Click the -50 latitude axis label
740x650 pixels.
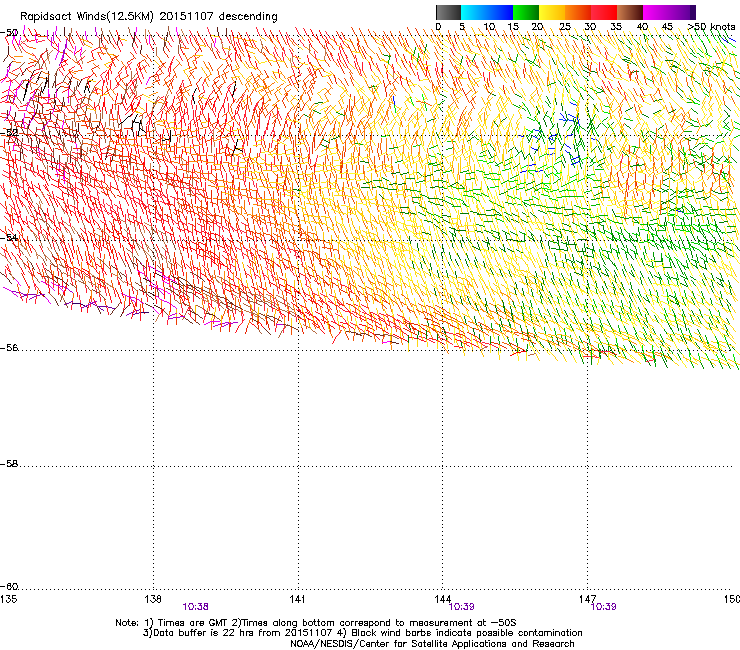click(x=9, y=33)
